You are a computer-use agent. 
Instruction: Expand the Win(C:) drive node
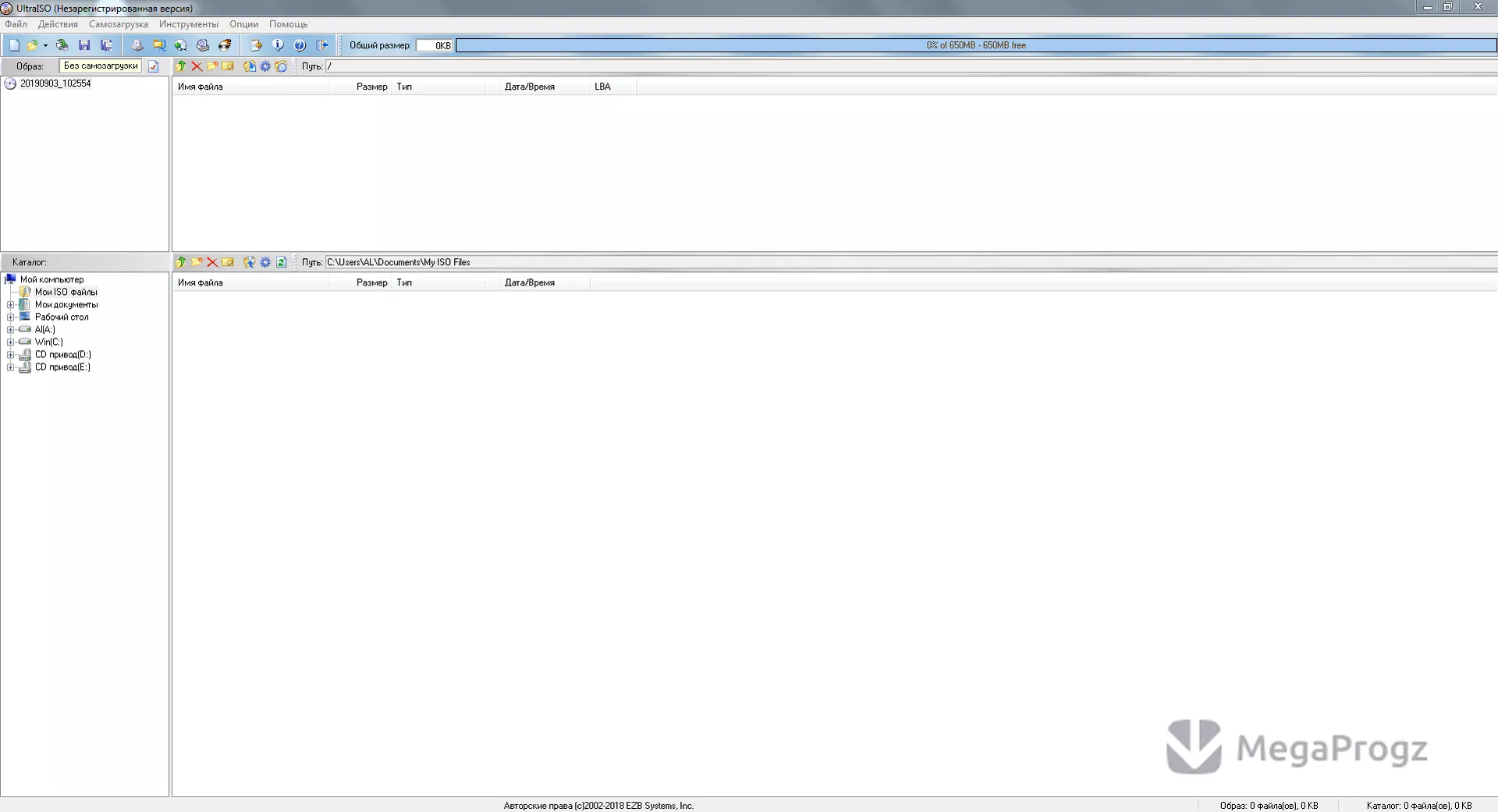click(x=11, y=342)
